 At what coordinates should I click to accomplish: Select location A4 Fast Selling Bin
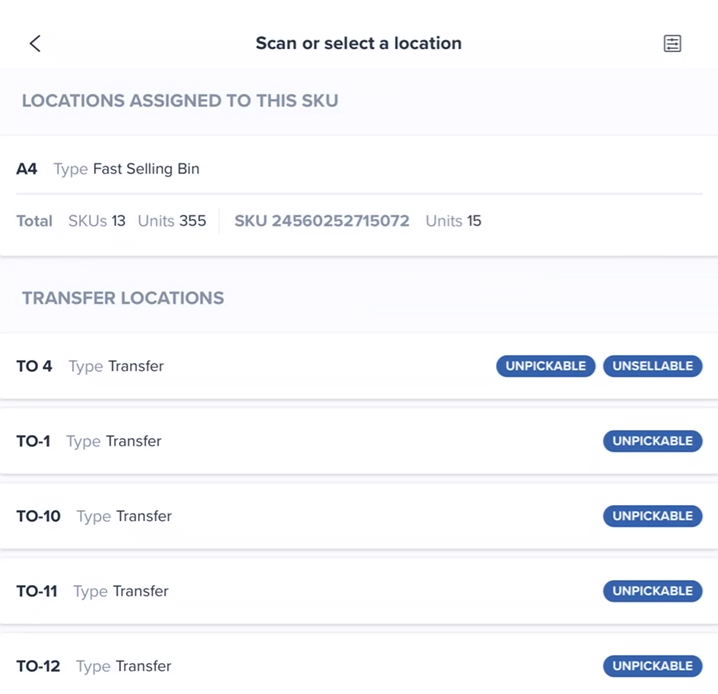click(x=359, y=196)
